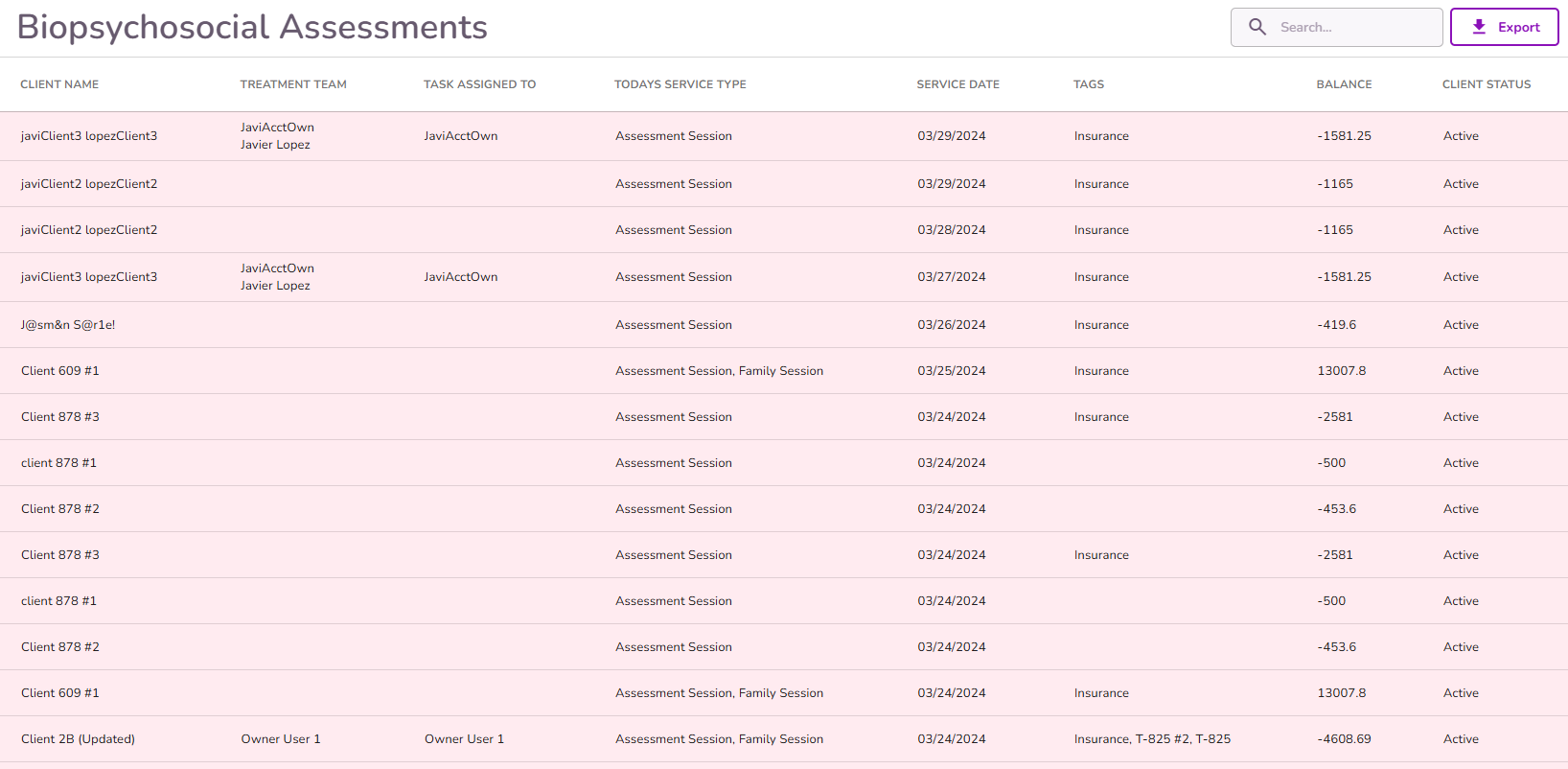The image size is (1568, 769).
Task: Click the balance -4608.69
Action: pyautogui.click(x=1344, y=739)
